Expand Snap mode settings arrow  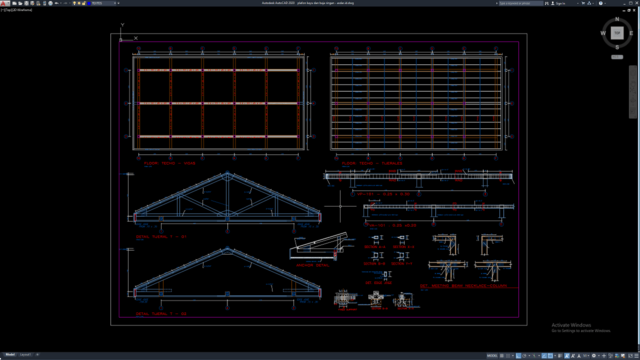[513, 356]
